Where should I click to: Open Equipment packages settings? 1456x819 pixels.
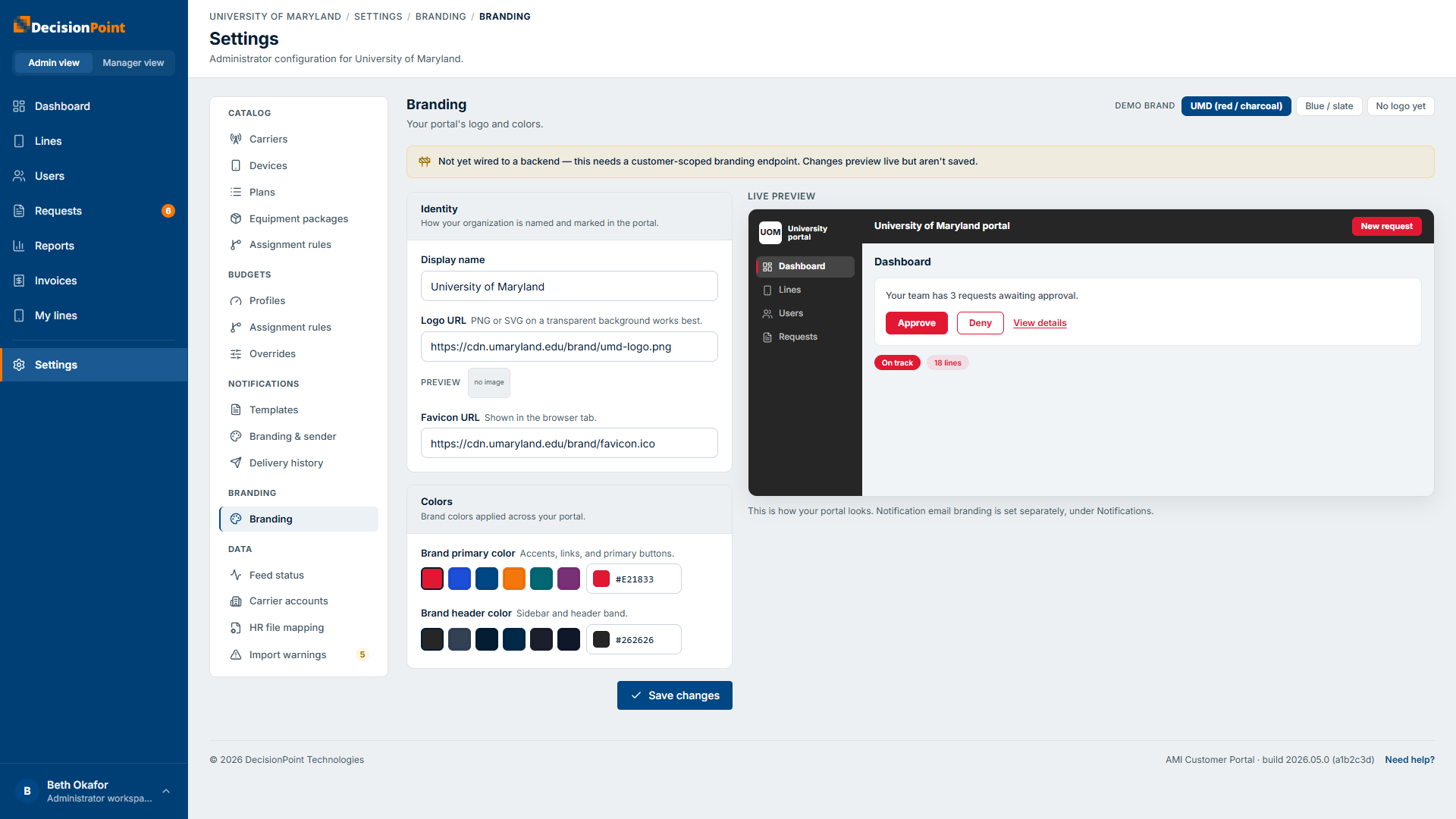(x=299, y=218)
